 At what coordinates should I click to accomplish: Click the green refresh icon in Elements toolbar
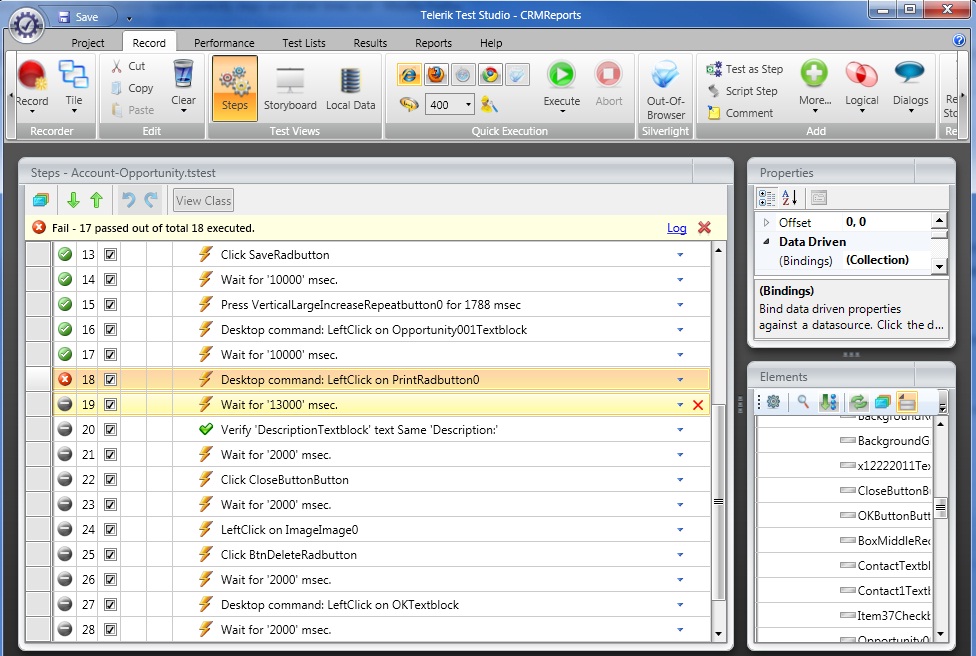tap(858, 402)
